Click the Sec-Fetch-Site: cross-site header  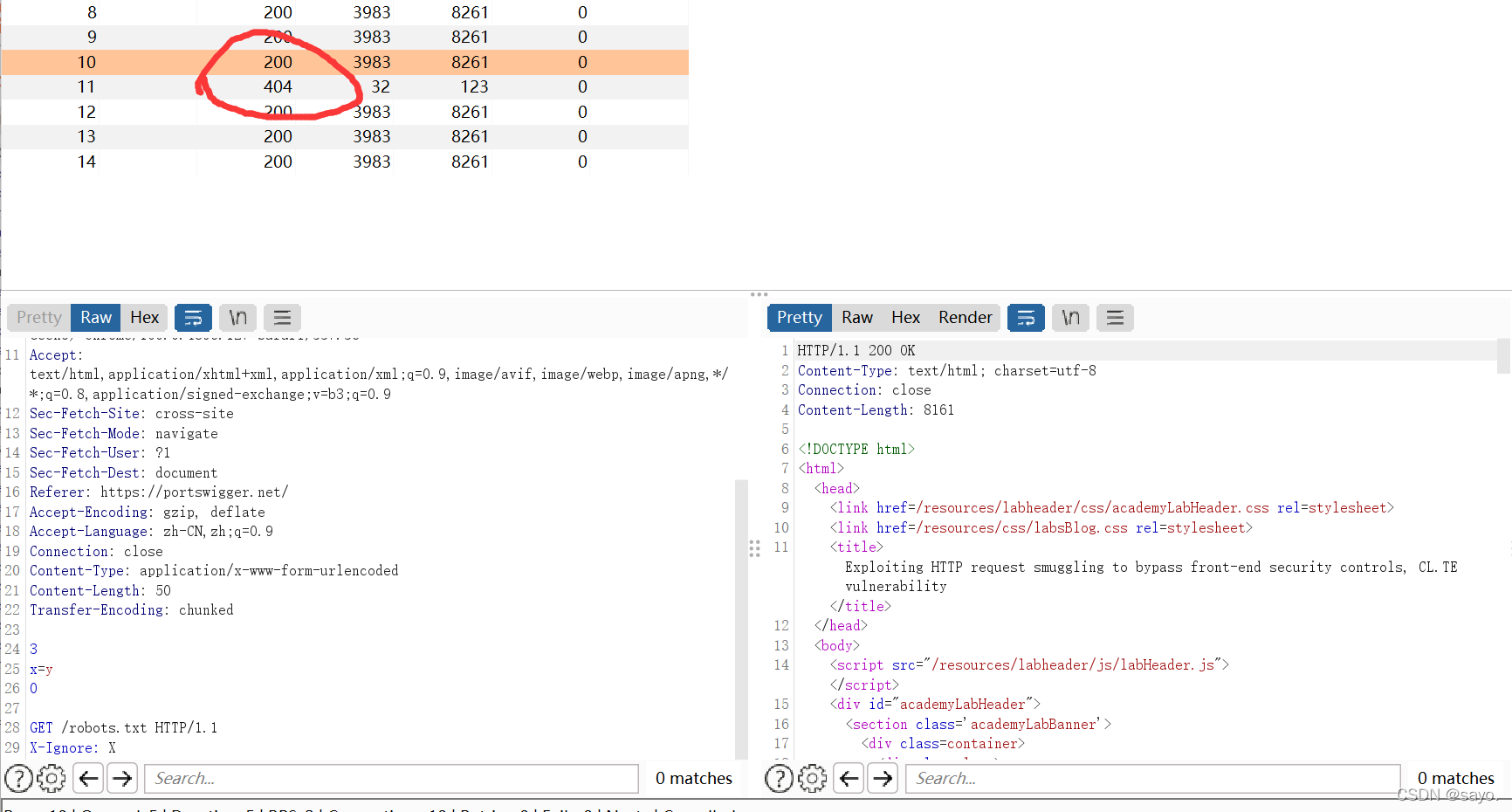[132, 413]
